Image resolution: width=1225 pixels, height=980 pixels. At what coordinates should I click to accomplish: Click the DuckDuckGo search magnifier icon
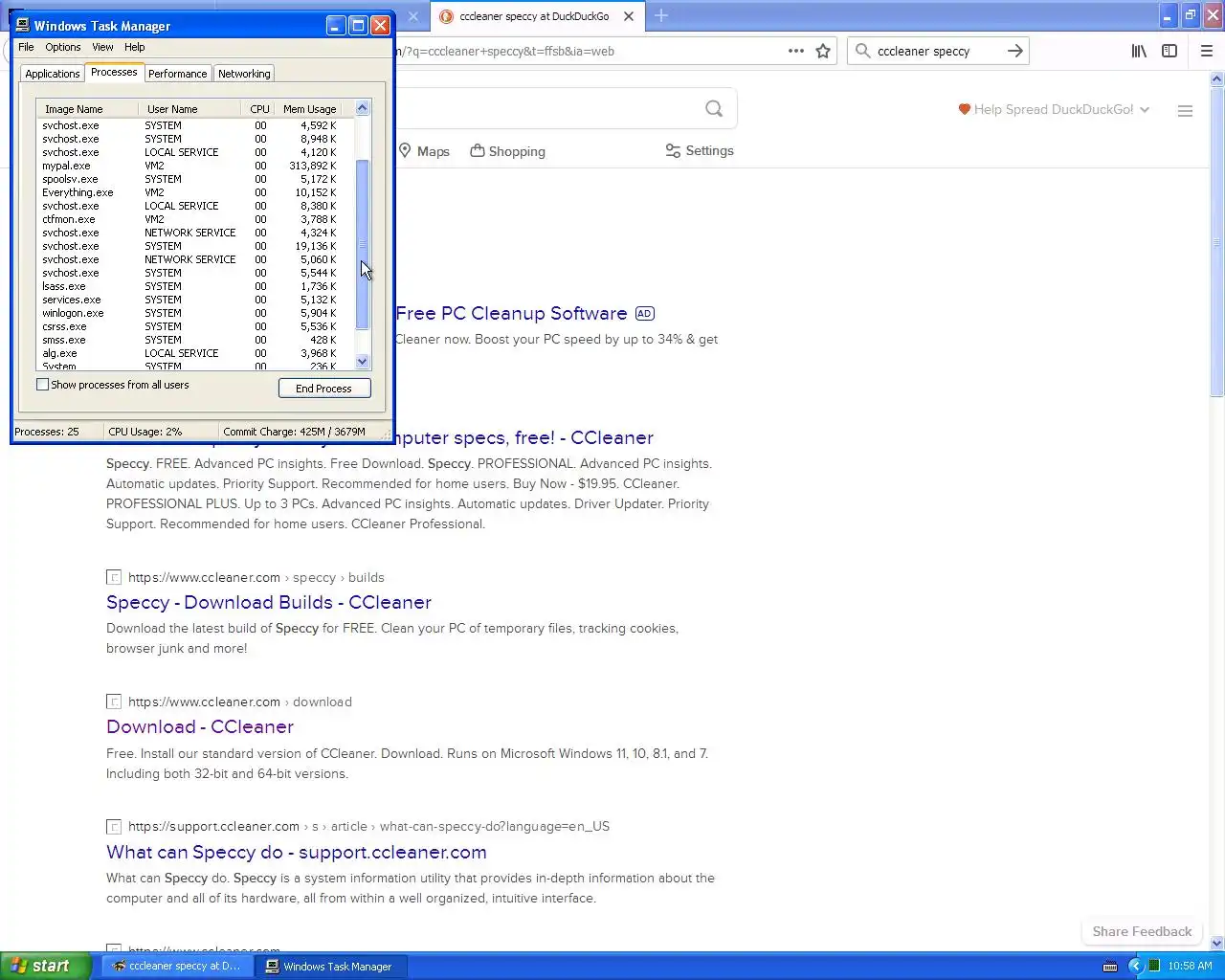(x=714, y=108)
